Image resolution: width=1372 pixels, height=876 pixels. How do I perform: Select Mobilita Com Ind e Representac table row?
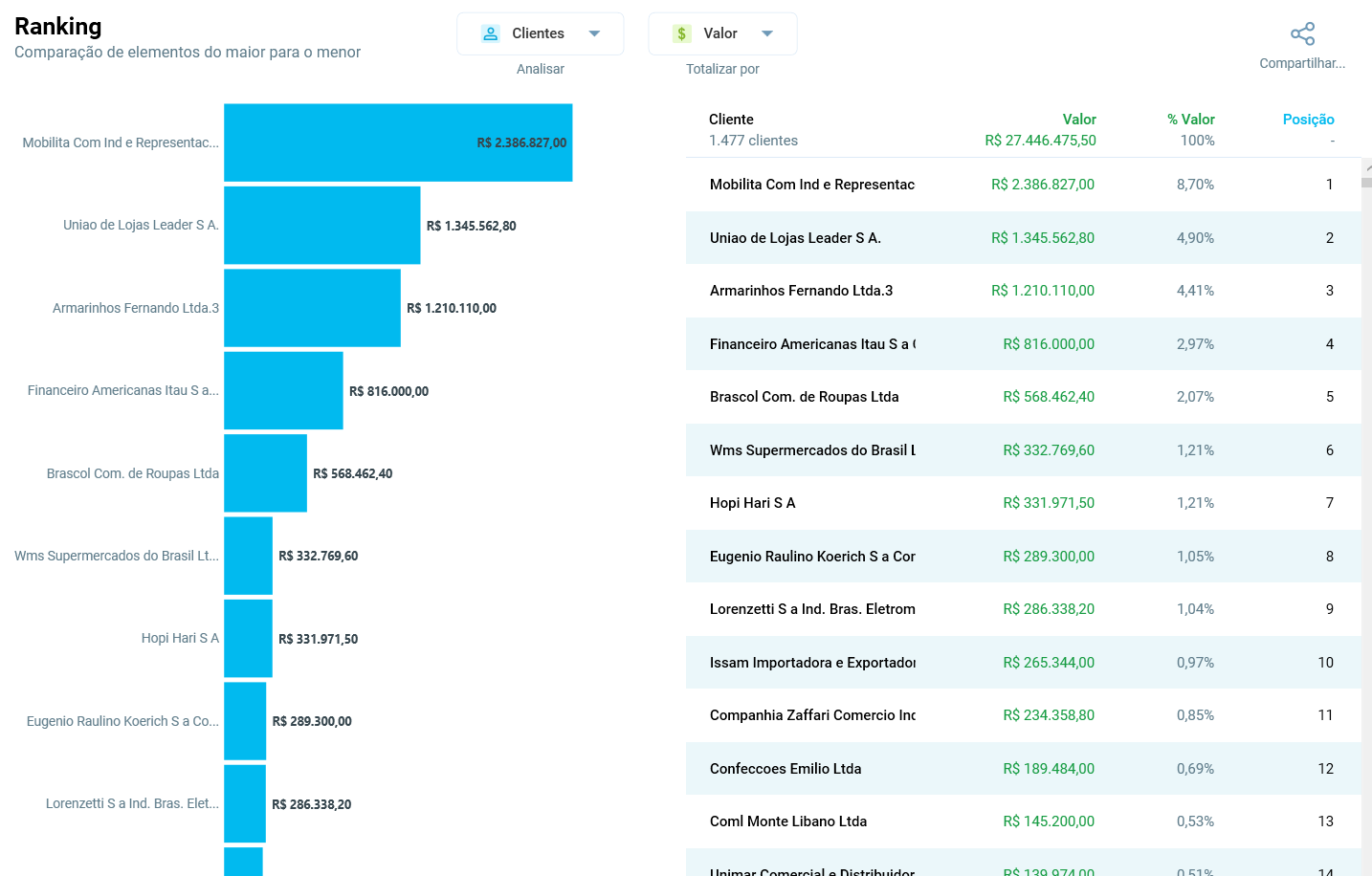click(1023, 185)
